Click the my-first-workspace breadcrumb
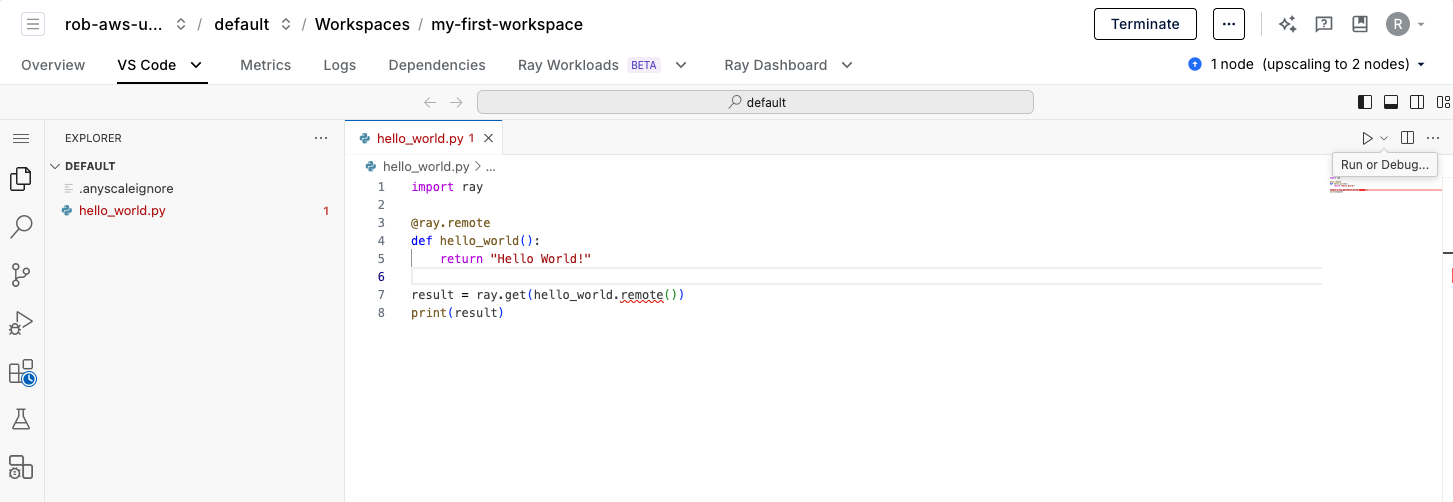1453x502 pixels. coord(507,24)
